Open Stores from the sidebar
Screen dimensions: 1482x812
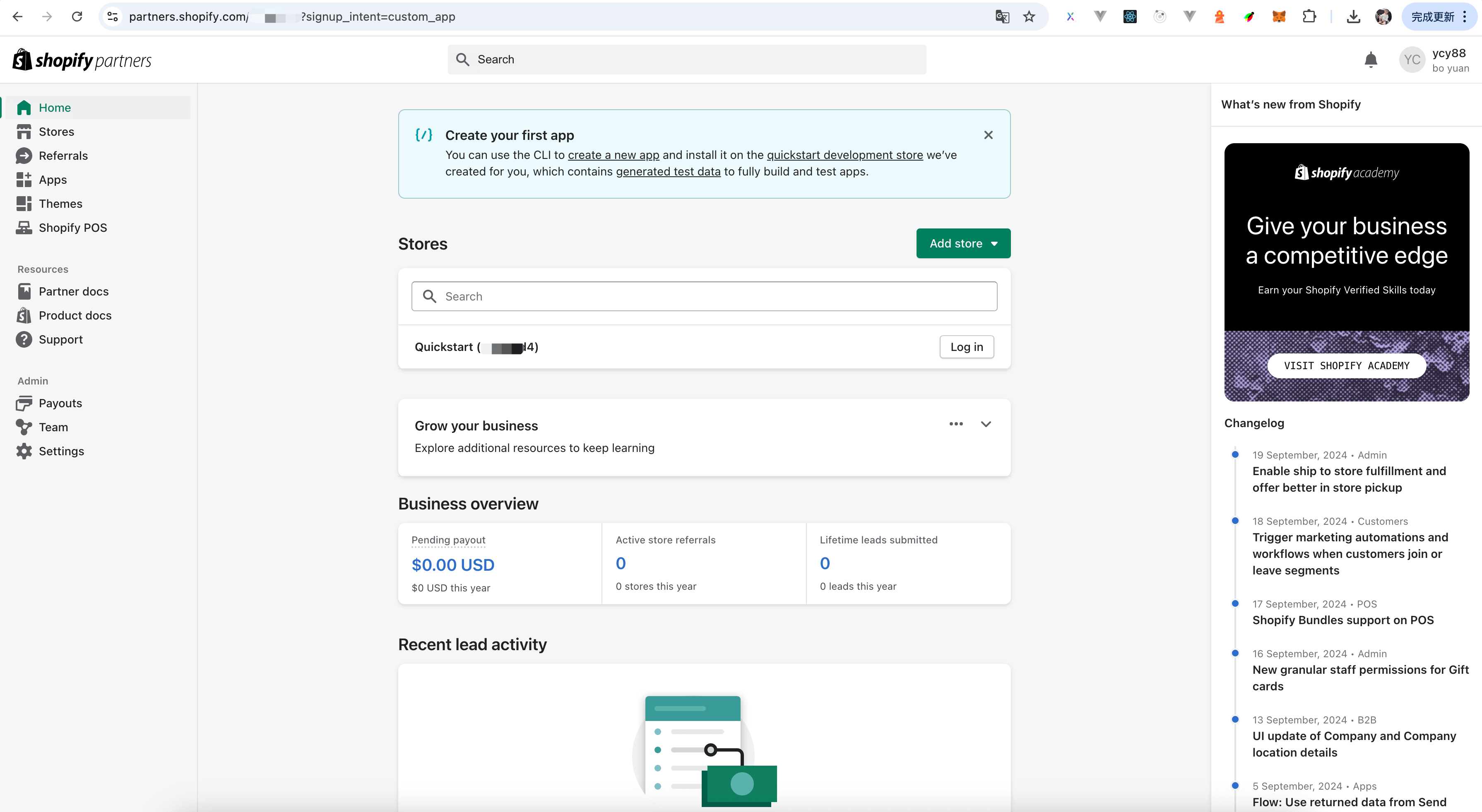click(56, 132)
